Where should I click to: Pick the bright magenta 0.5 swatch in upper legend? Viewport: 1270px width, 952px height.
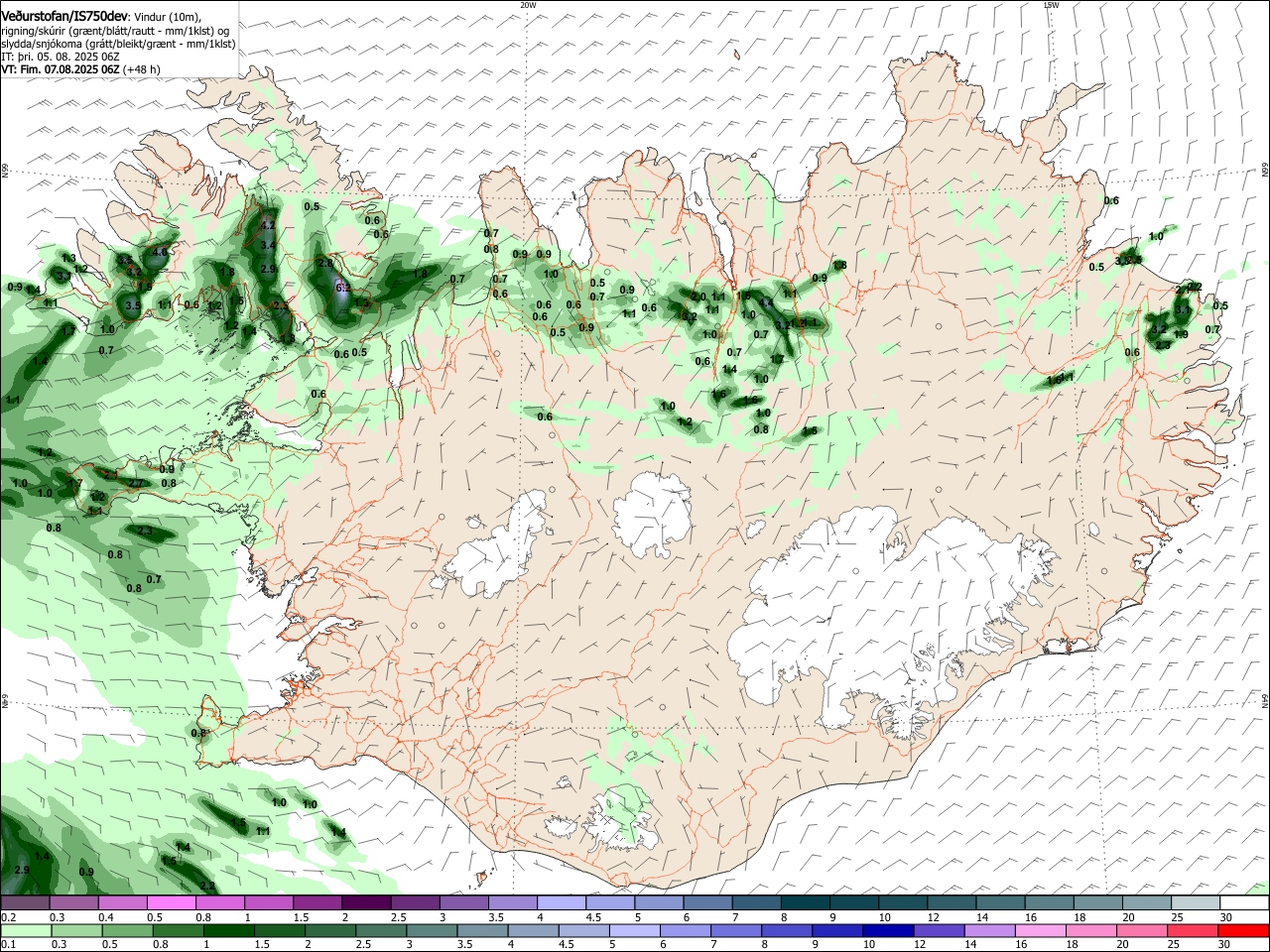171,903
